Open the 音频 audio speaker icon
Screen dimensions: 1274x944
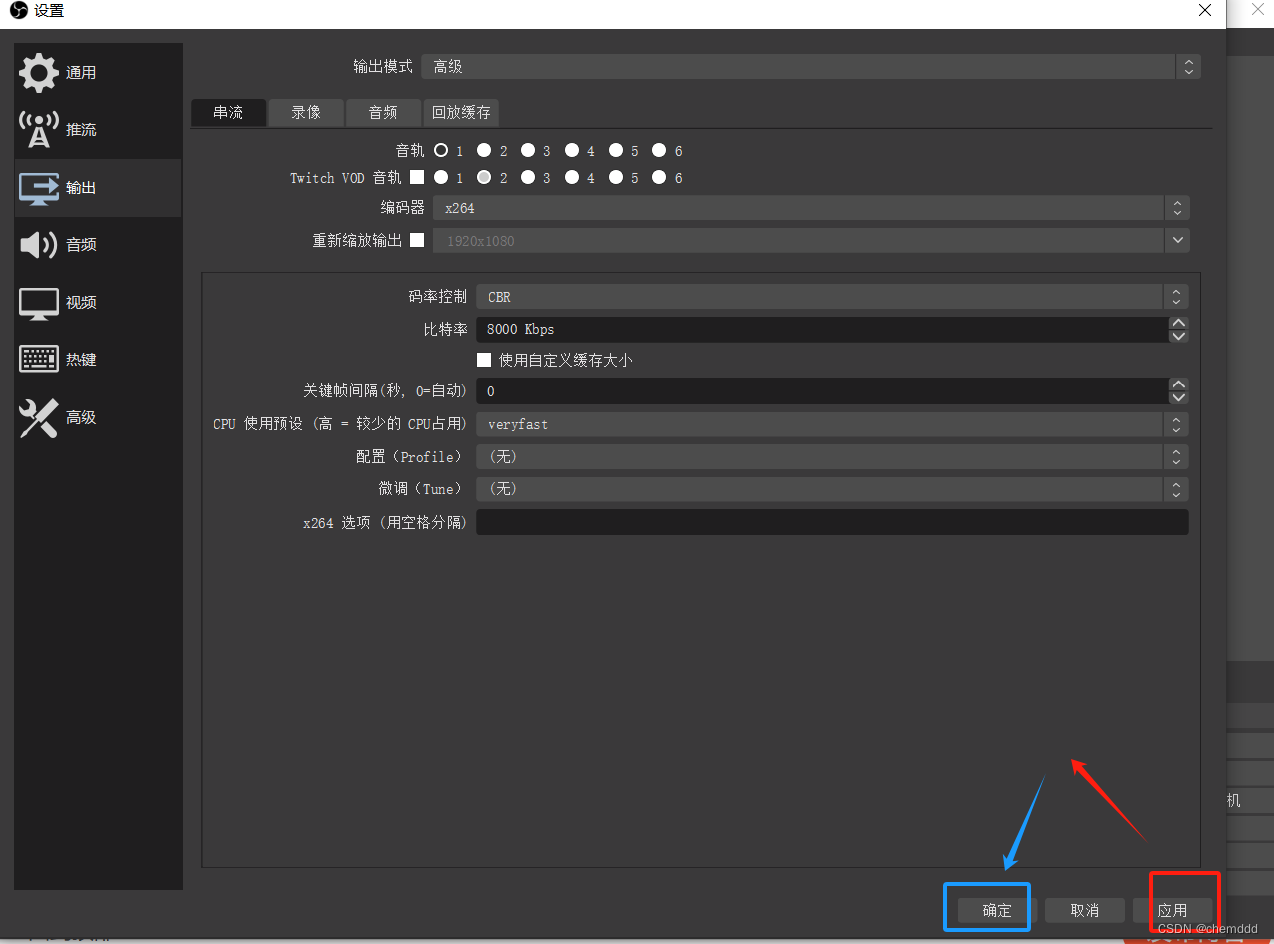pyautogui.click(x=39, y=244)
